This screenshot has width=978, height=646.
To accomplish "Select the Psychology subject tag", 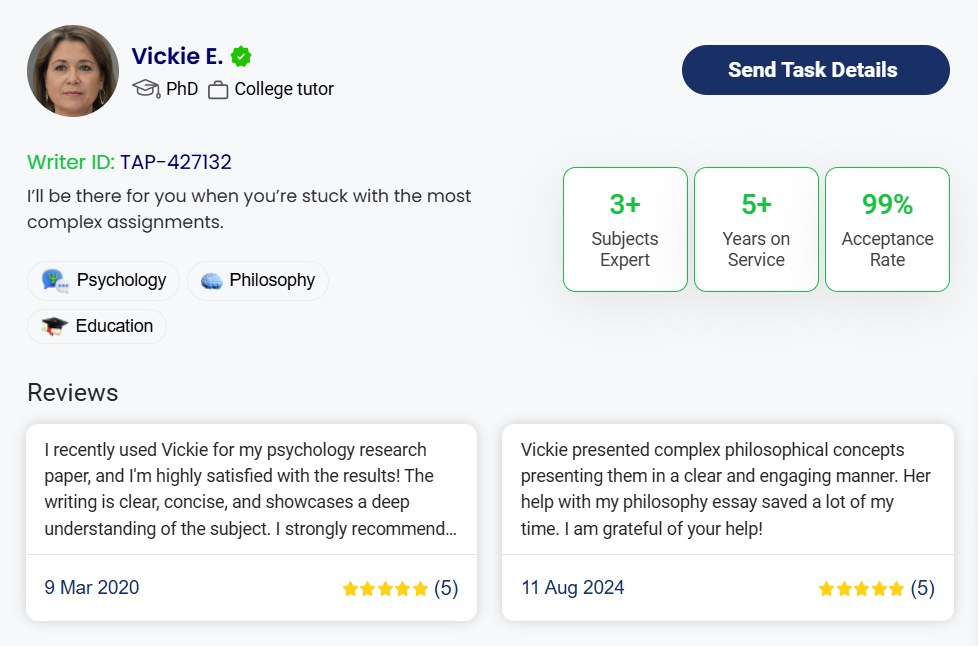I will coord(103,281).
